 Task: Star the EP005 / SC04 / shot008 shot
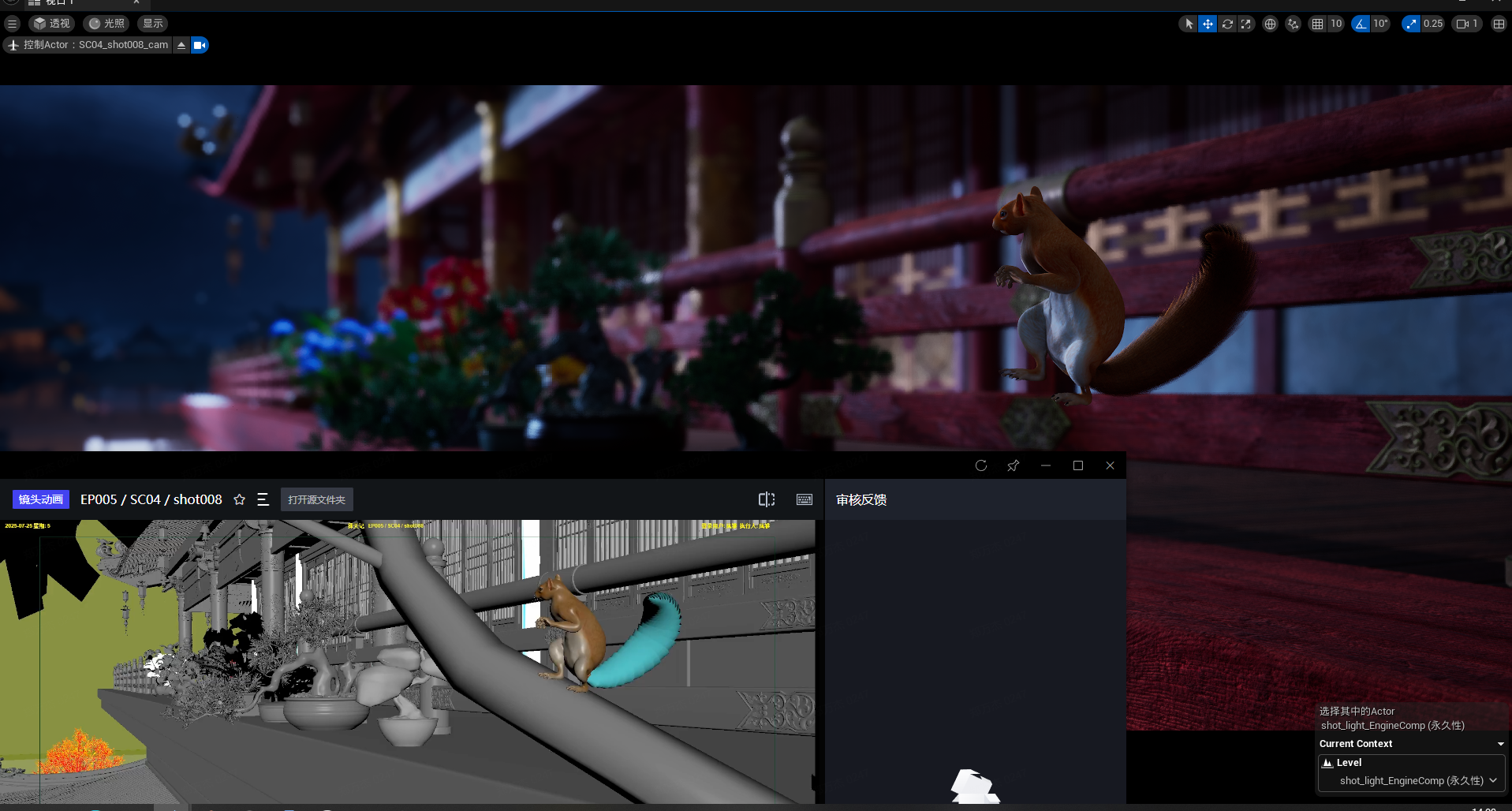[x=240, y=499]
